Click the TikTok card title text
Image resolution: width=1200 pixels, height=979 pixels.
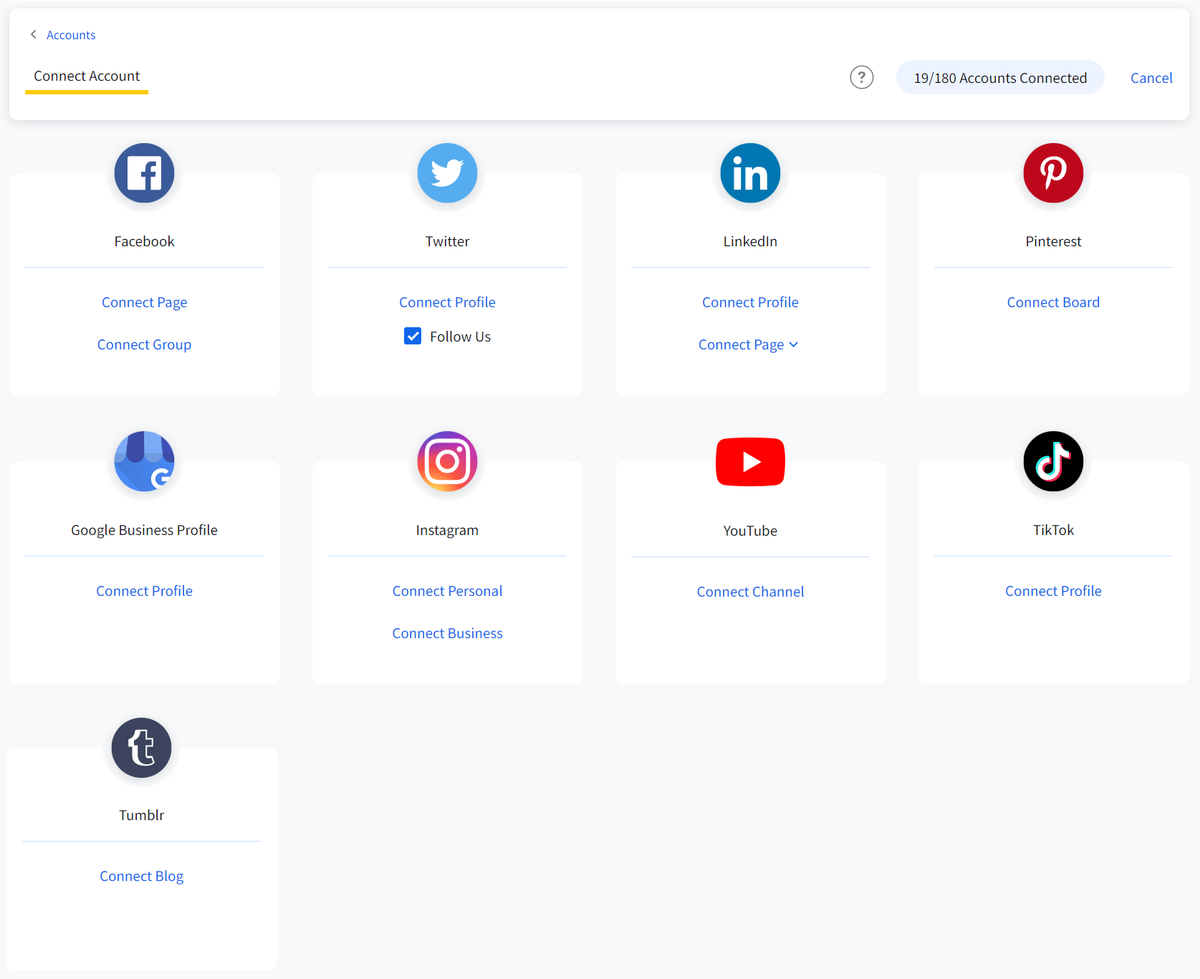coord(1053,530)
